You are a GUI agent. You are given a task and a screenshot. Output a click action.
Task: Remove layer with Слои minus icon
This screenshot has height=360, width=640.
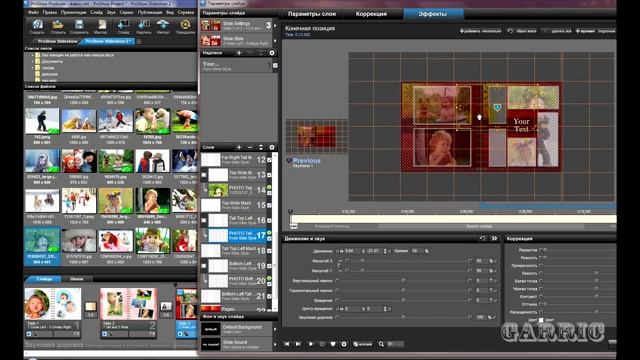pyautogui.click(x=250, y=147)
